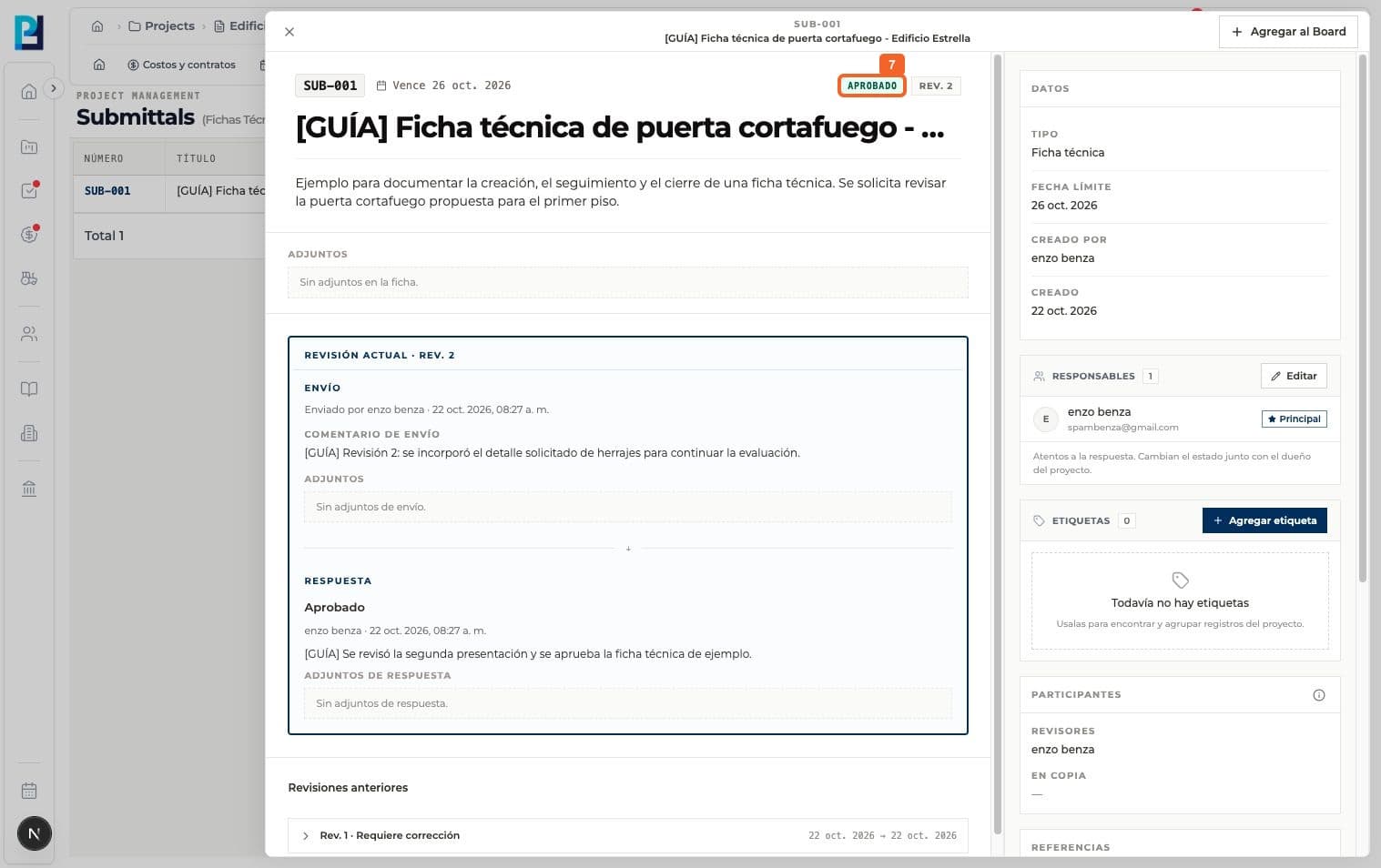Open the building icon in the sidebar
This screenshot has height=868, width=1381.
tap(29, 433)
